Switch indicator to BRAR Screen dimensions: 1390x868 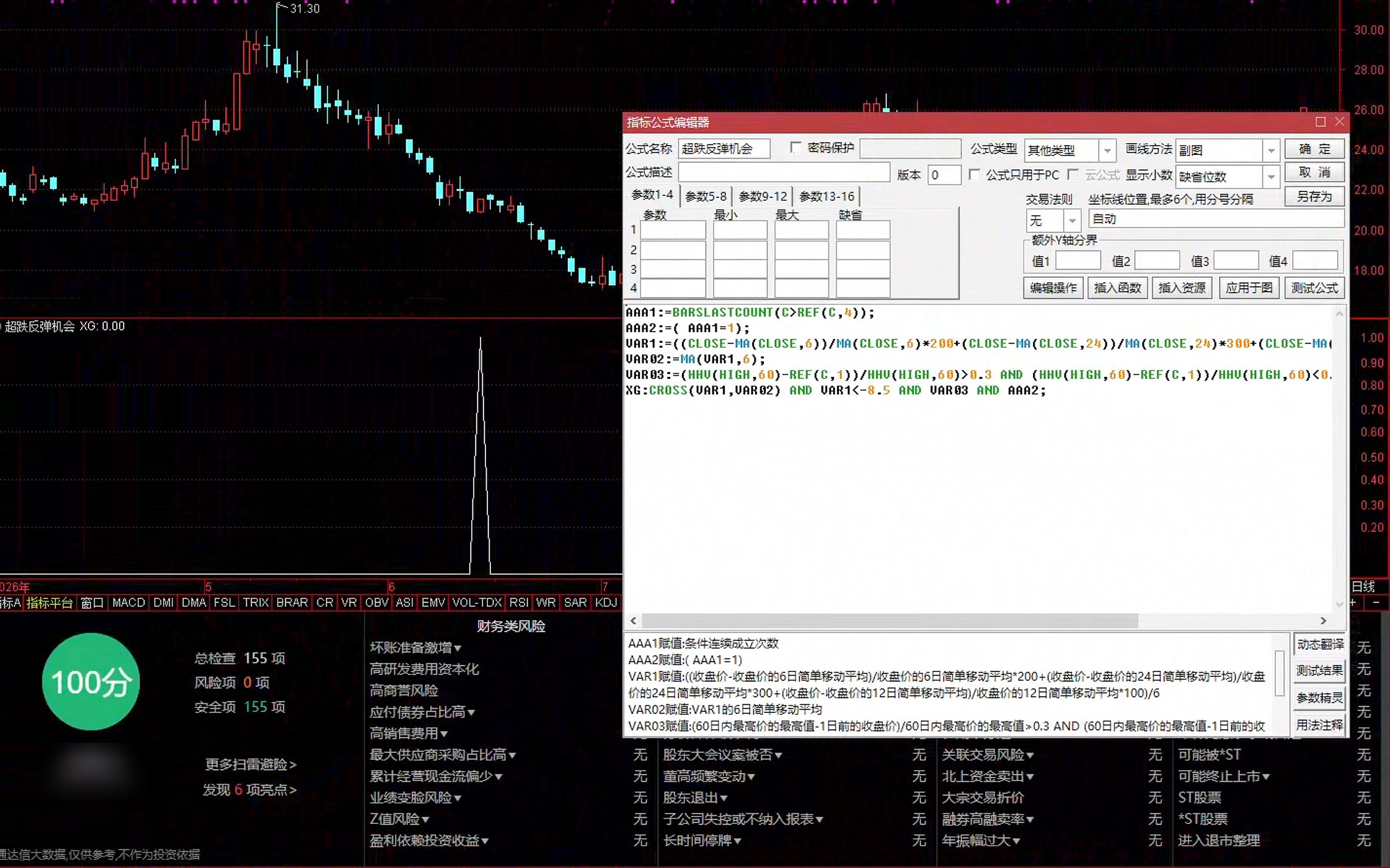click(x=292, y=603)
